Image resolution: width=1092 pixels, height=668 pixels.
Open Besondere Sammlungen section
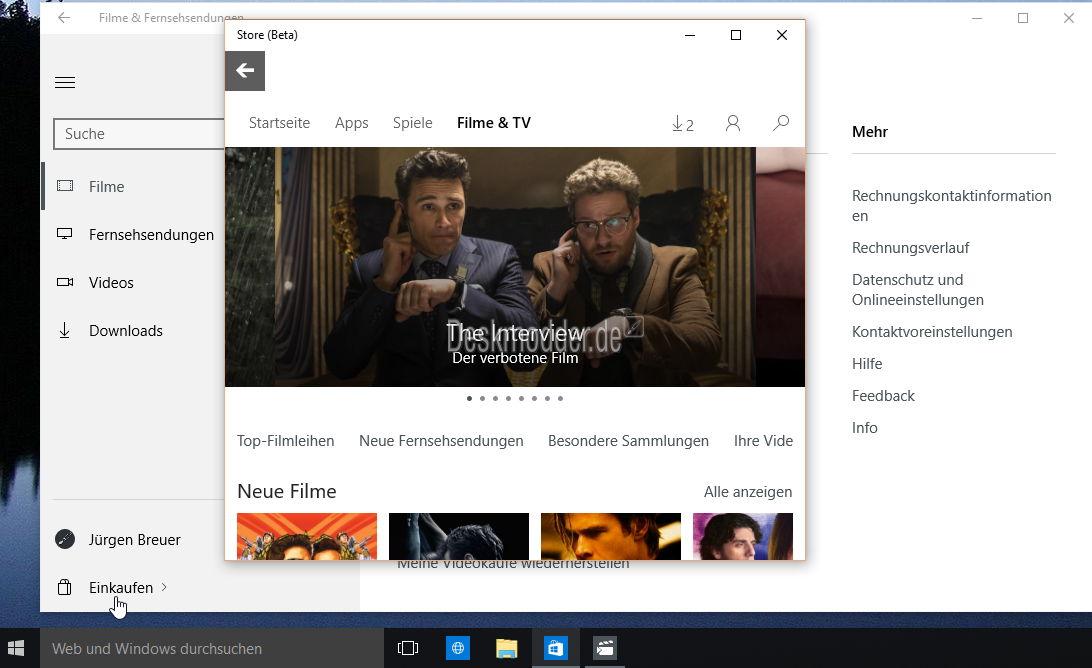tap(628, 441)
